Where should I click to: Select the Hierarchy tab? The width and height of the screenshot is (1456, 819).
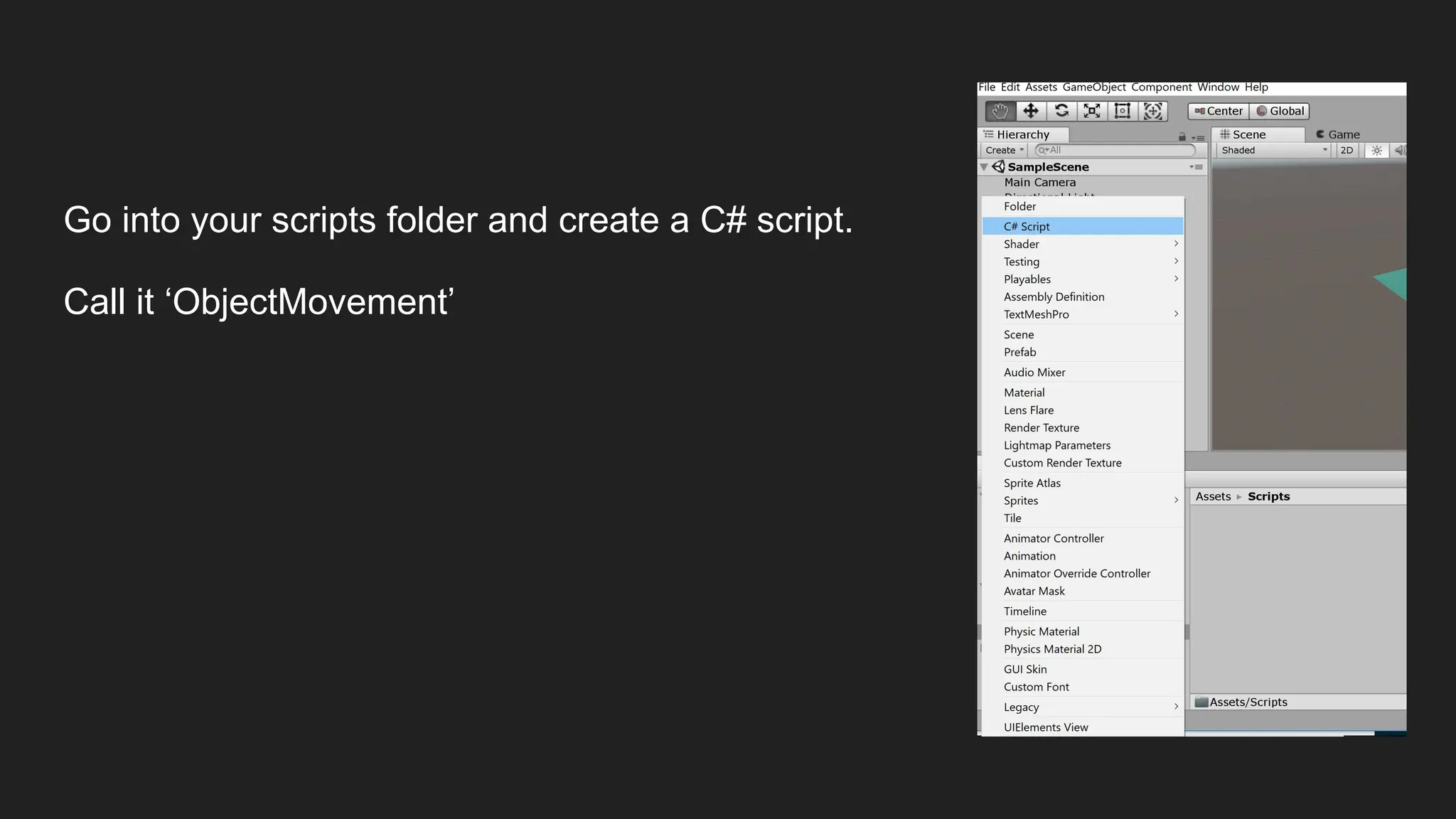coord(1024,134)
